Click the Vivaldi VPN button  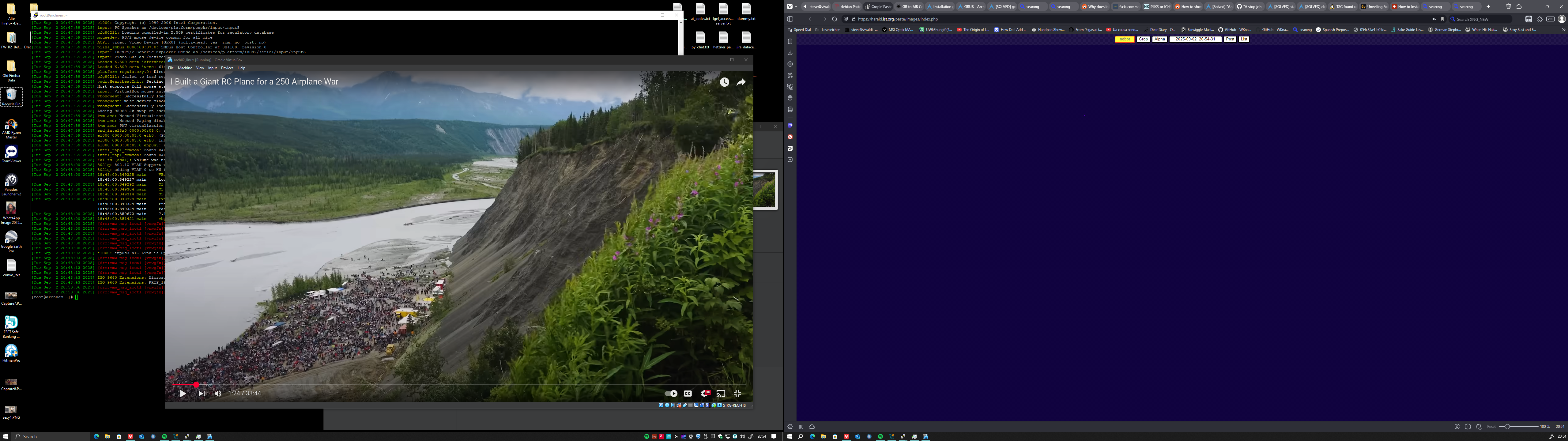pos(1550,19)
